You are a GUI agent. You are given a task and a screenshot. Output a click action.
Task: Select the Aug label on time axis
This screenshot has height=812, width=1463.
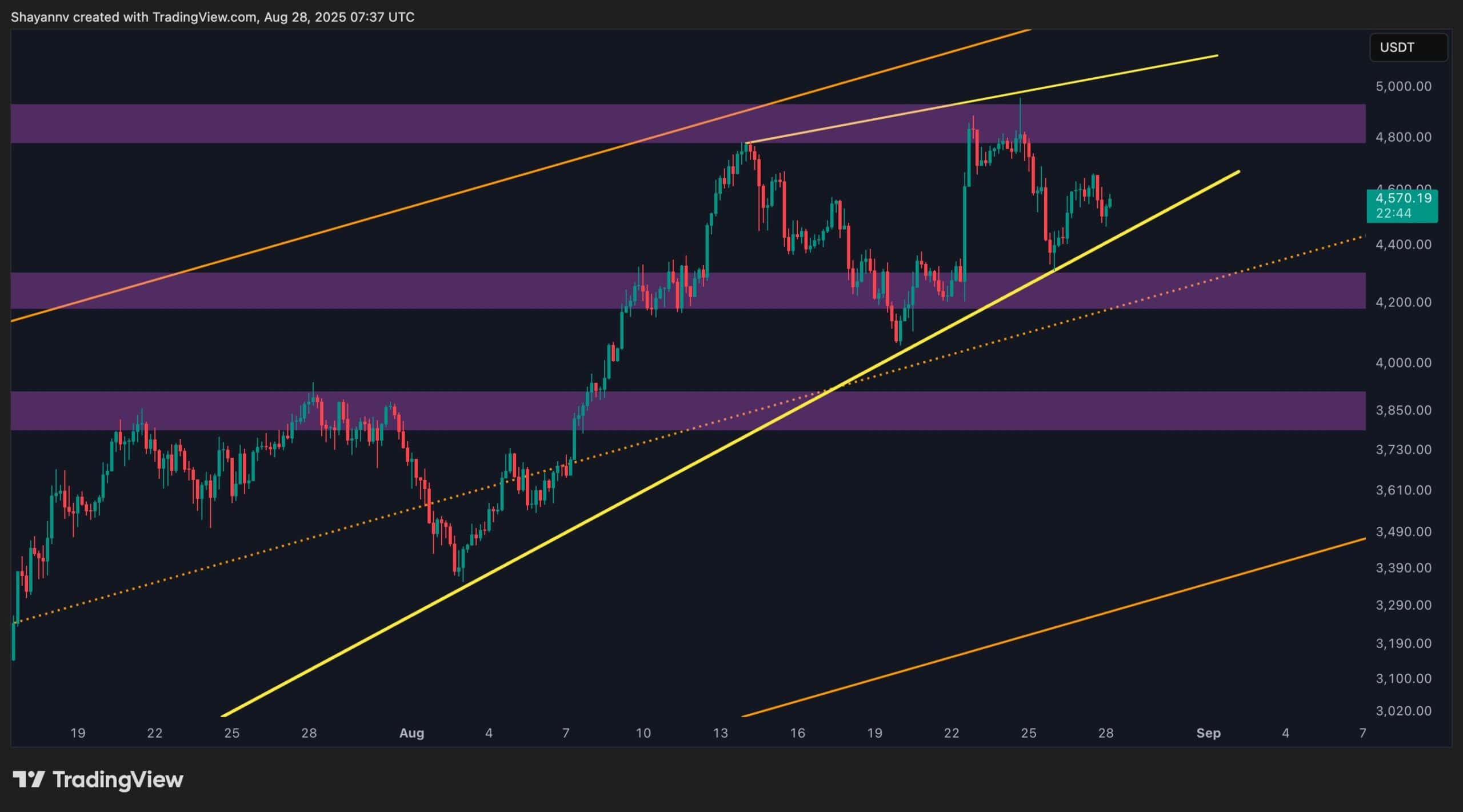[411, 733]
